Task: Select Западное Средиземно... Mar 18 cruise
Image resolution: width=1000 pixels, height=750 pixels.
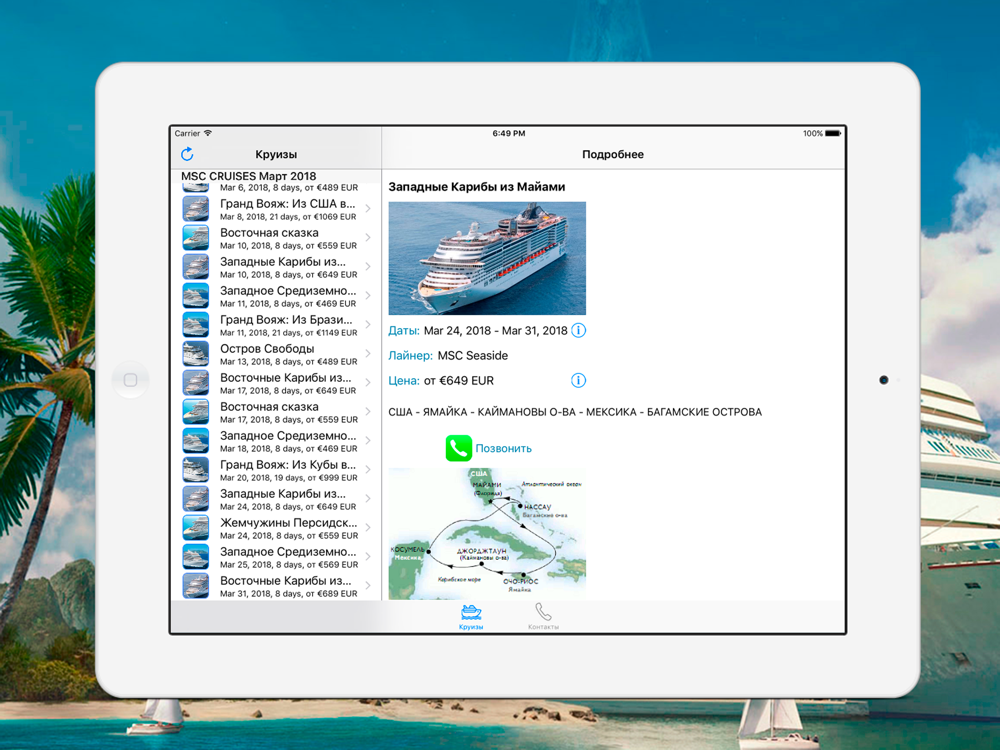Action: click(276, 441)
